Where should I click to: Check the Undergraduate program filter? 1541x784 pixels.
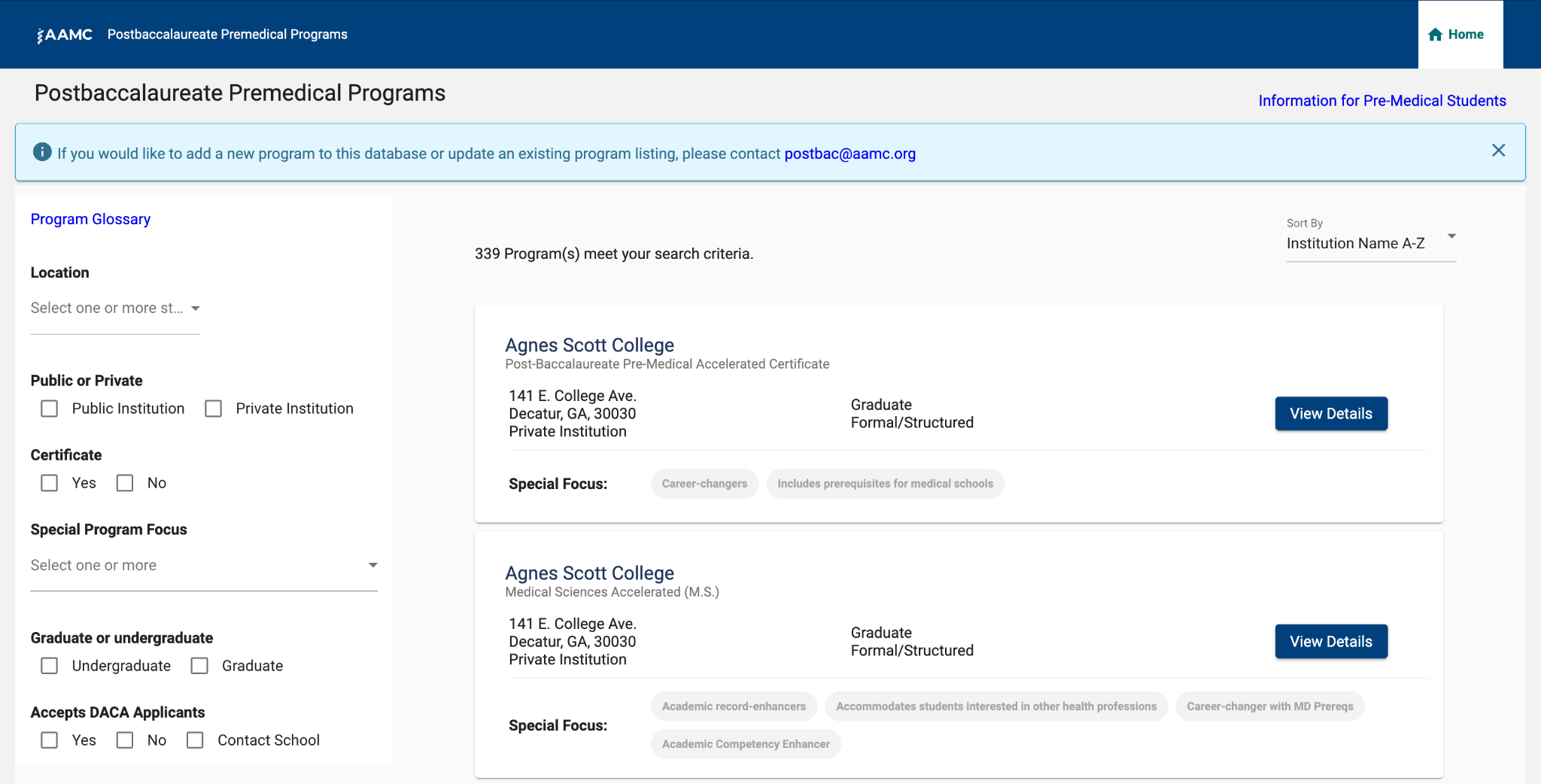[49, 665]
